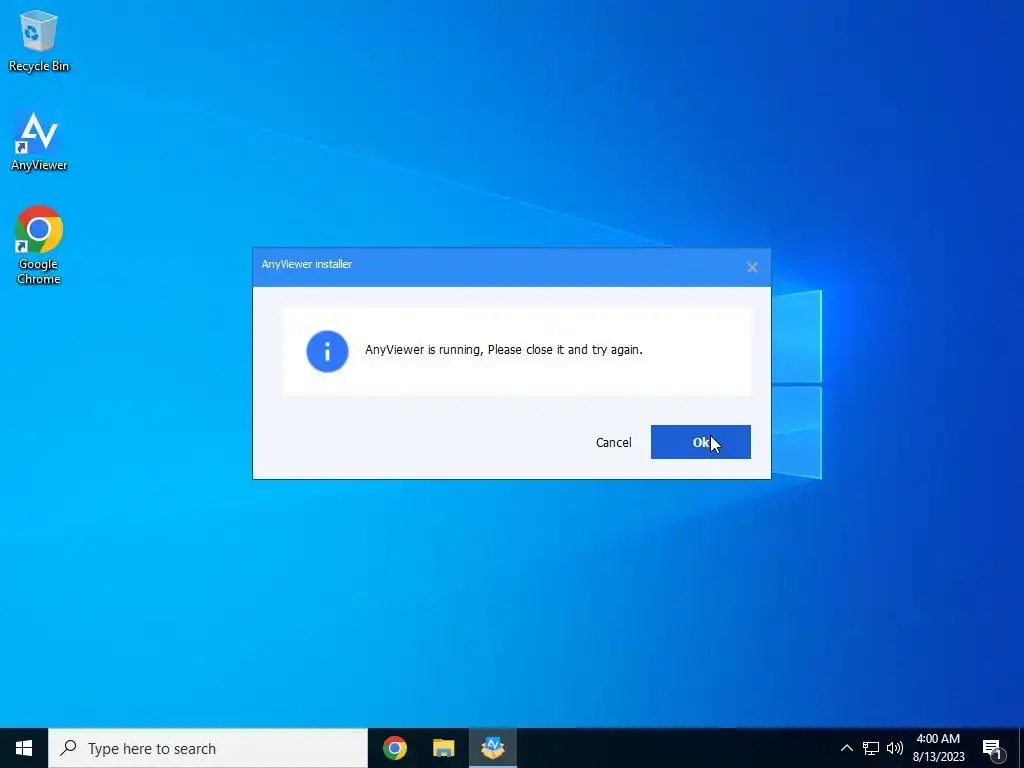1024x768 pixels.
Task: Focus the taskbar search box
Action: pos(208,748)
